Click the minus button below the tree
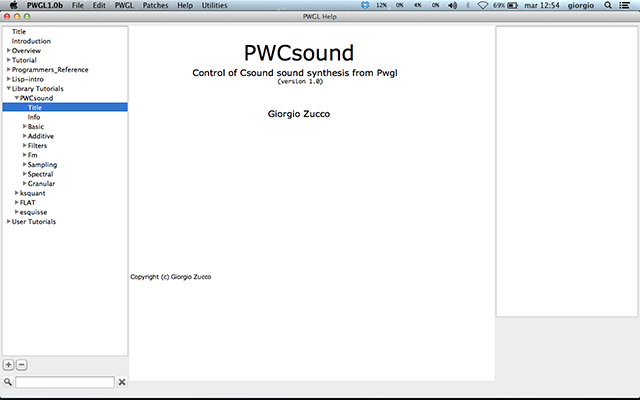Viewport: 640px width, 400px height. click(x=22, y=365)
